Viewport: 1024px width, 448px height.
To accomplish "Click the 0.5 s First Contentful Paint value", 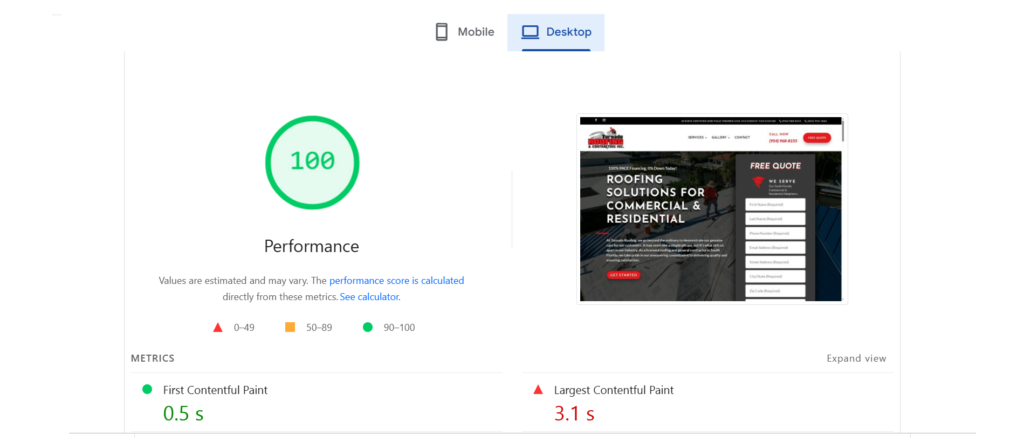I will (184, 412).
